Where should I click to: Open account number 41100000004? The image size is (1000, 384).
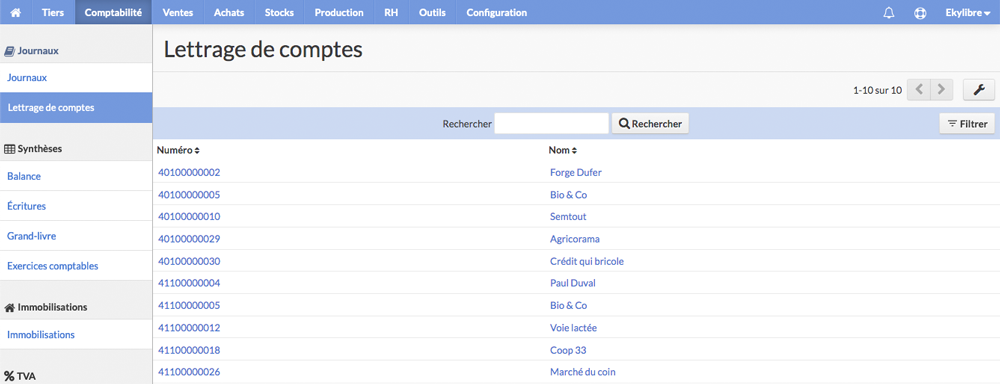[189, 283]
